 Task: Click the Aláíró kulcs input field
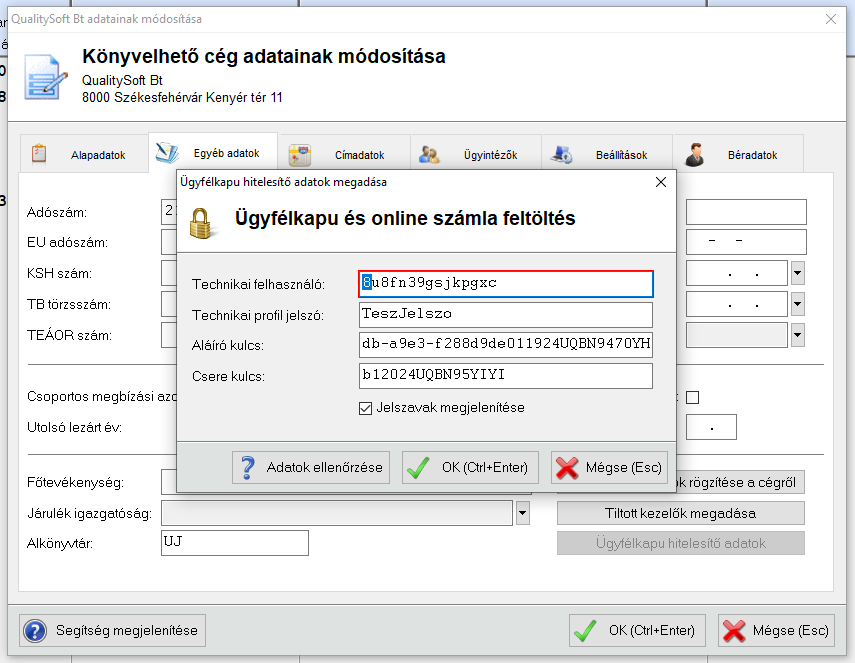pyautogui.click(x=505, y=345)
